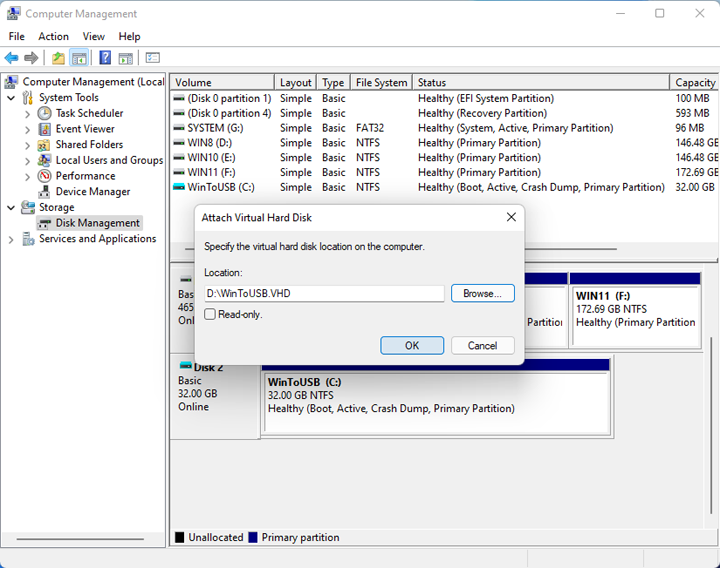Click the Disk Management drive icon
Viewport: 720px width, 568px height.
45,223
